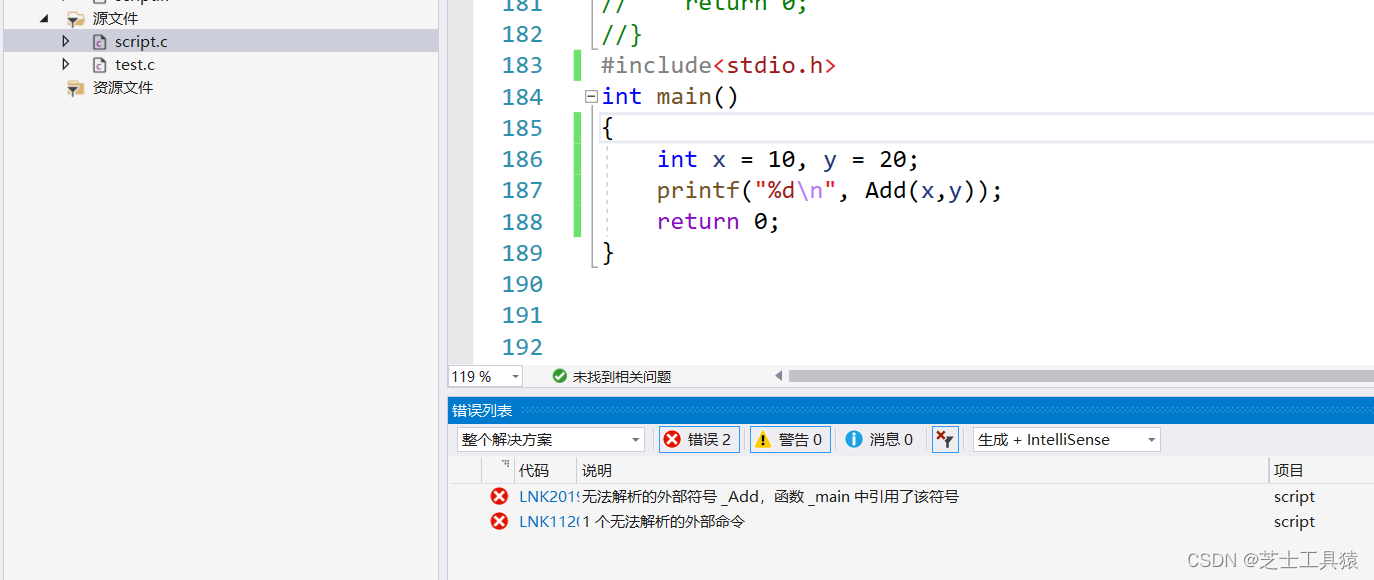Select the 无法解析的外部符号 _Add error description
1374x580 pixels.
pos(771,496)
